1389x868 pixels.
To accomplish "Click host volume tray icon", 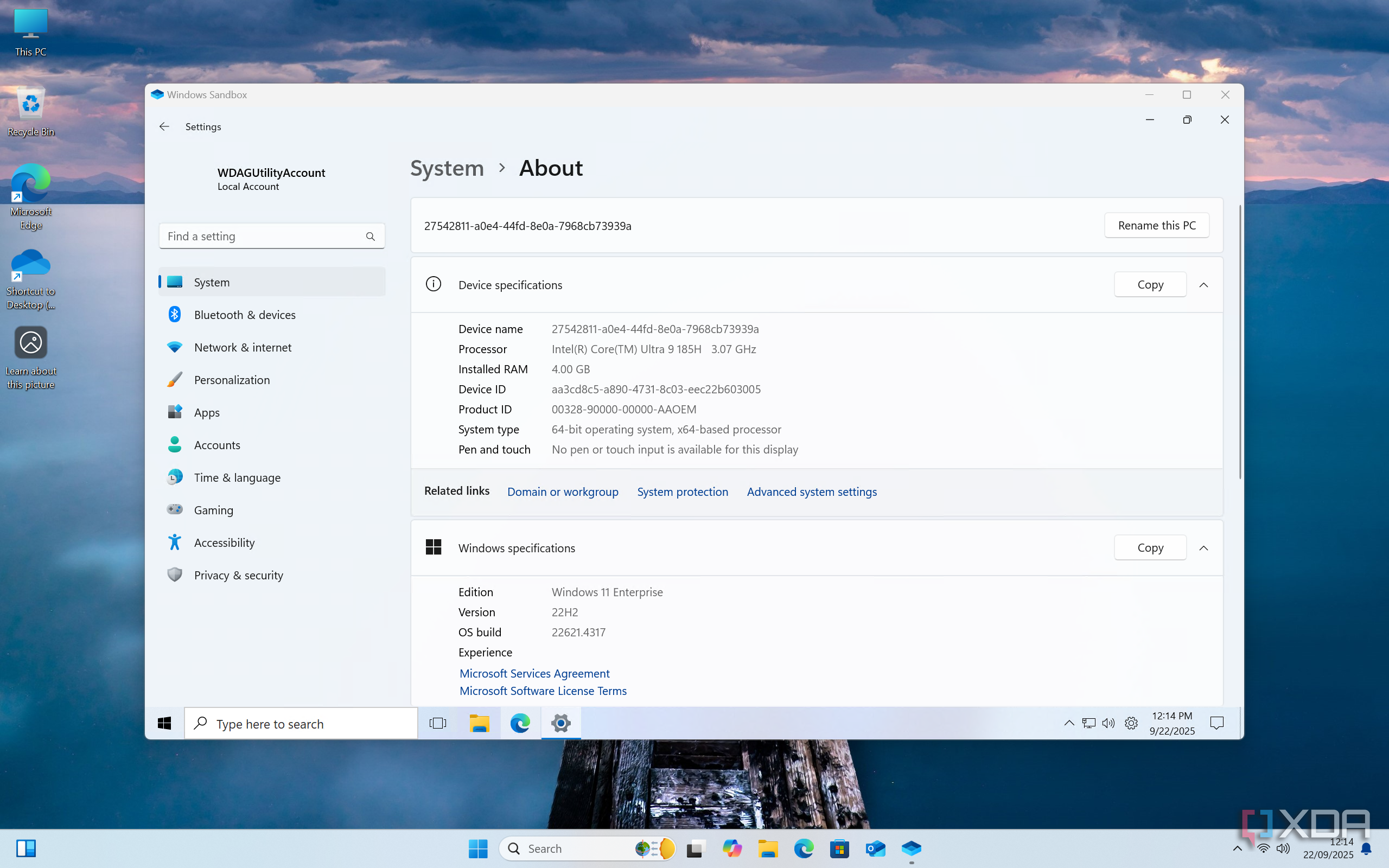I will [1283, 848].
